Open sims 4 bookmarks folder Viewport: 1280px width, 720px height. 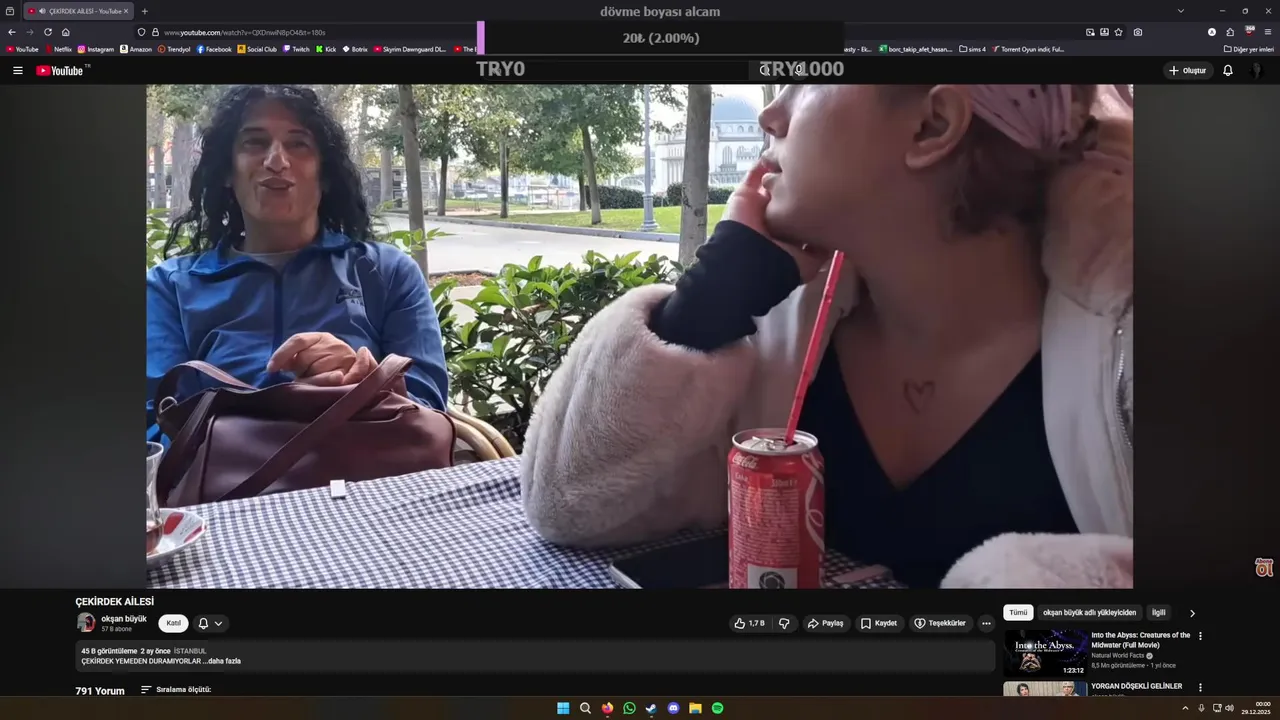[972, 49]
